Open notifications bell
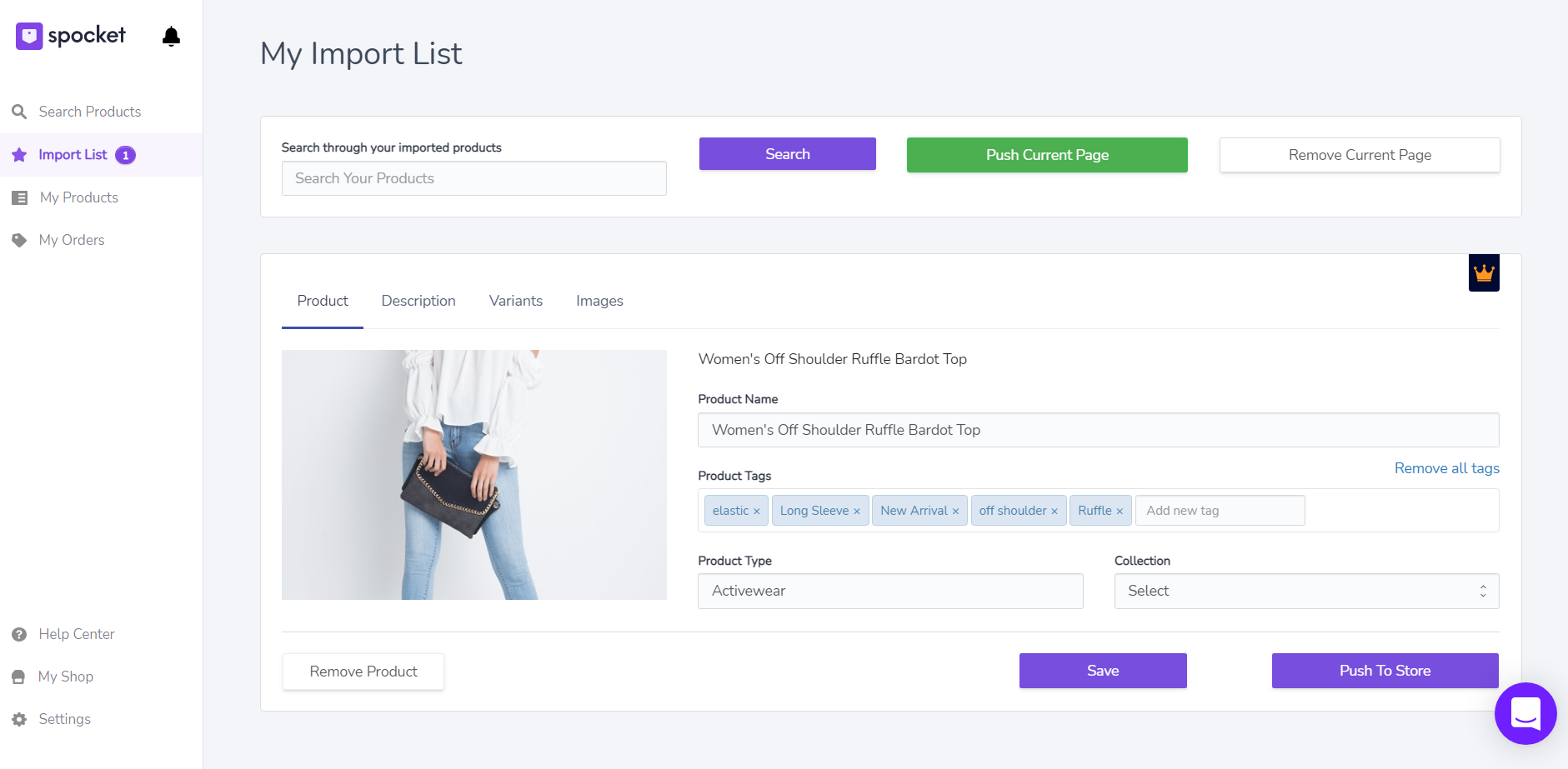The image size is (1568, 769). click(x=171, y=36)
